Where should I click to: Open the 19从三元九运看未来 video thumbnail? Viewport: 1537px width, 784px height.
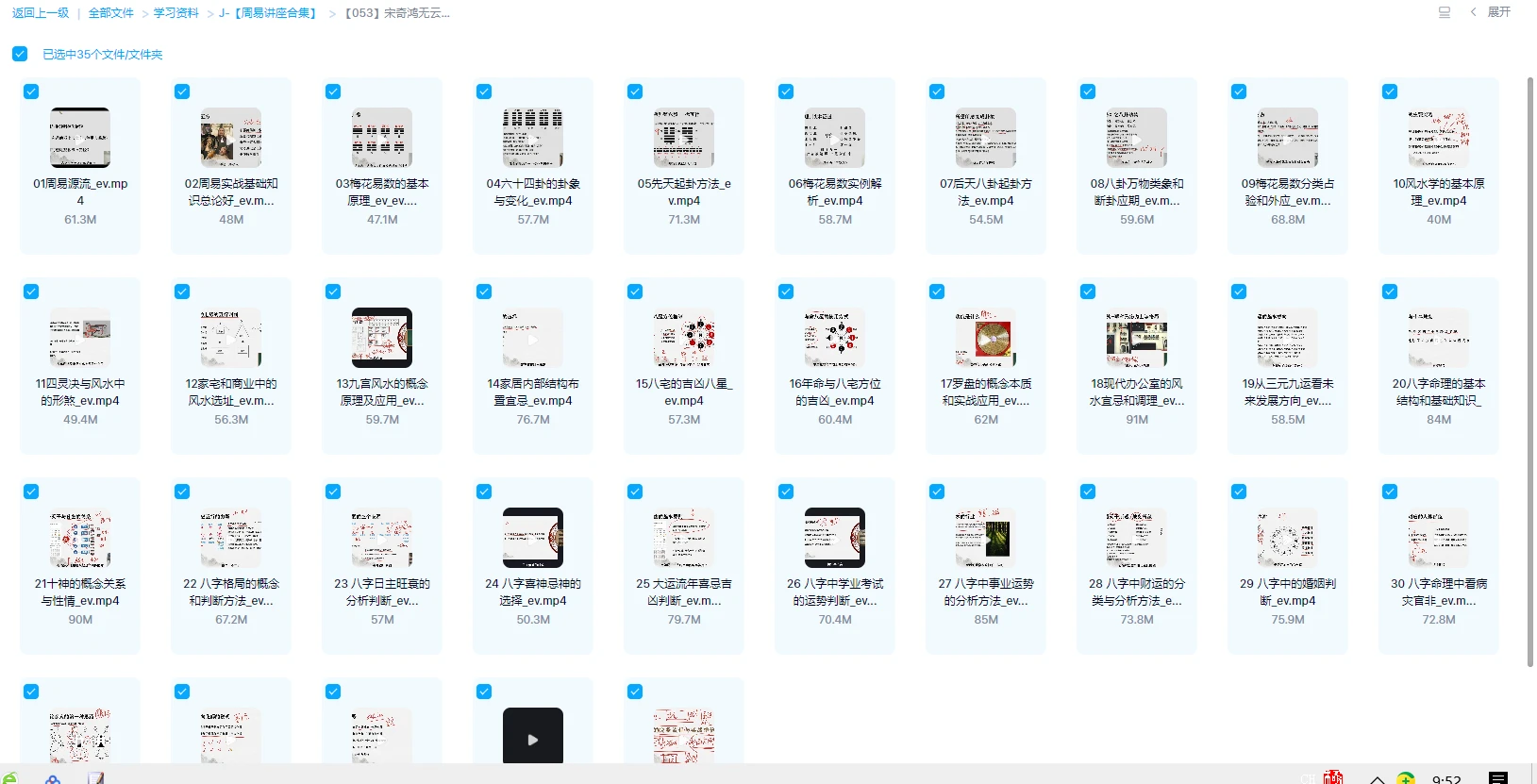(x=1288, y=338)
